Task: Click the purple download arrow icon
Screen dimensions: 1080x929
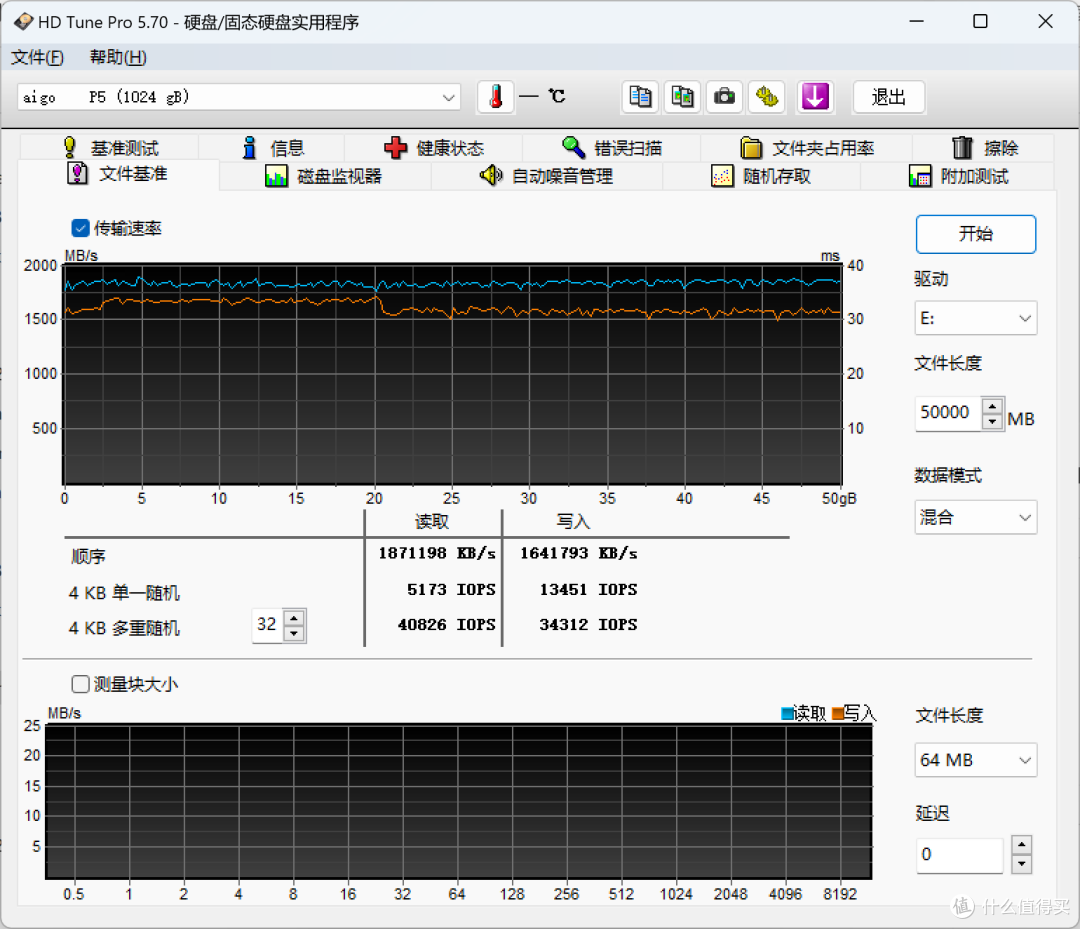Action: [x=815, y=96]
